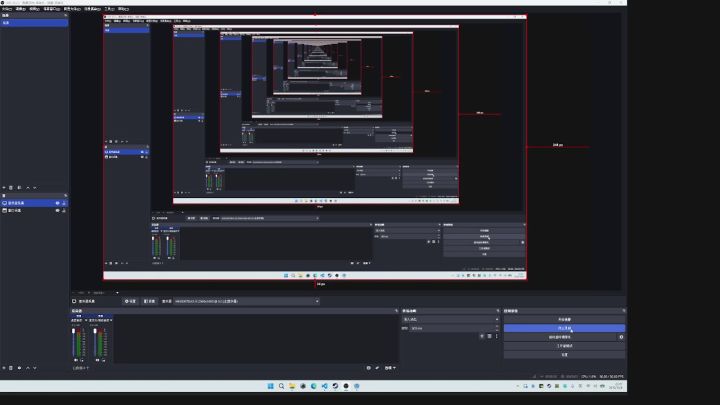Open the Profile menu
Screen dimensions: 720x405
(72, 9)
